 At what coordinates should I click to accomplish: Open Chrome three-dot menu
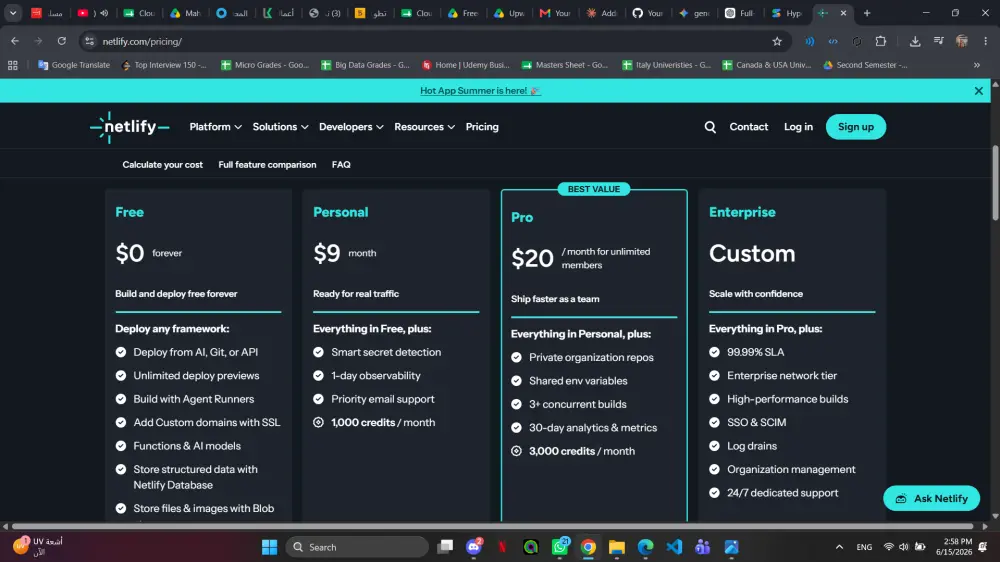[985, 41]
